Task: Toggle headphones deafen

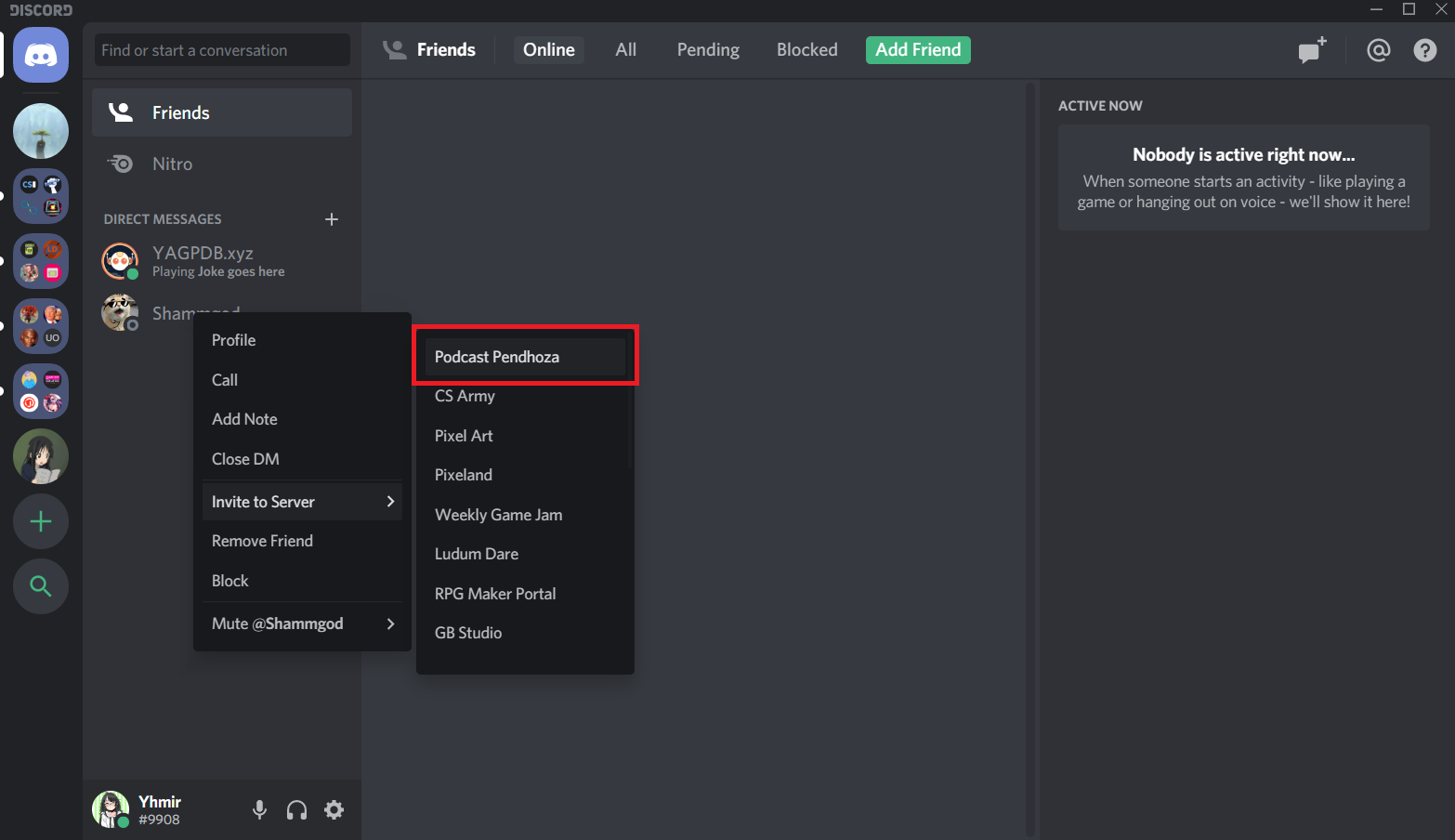Action: tap(296, 810)
